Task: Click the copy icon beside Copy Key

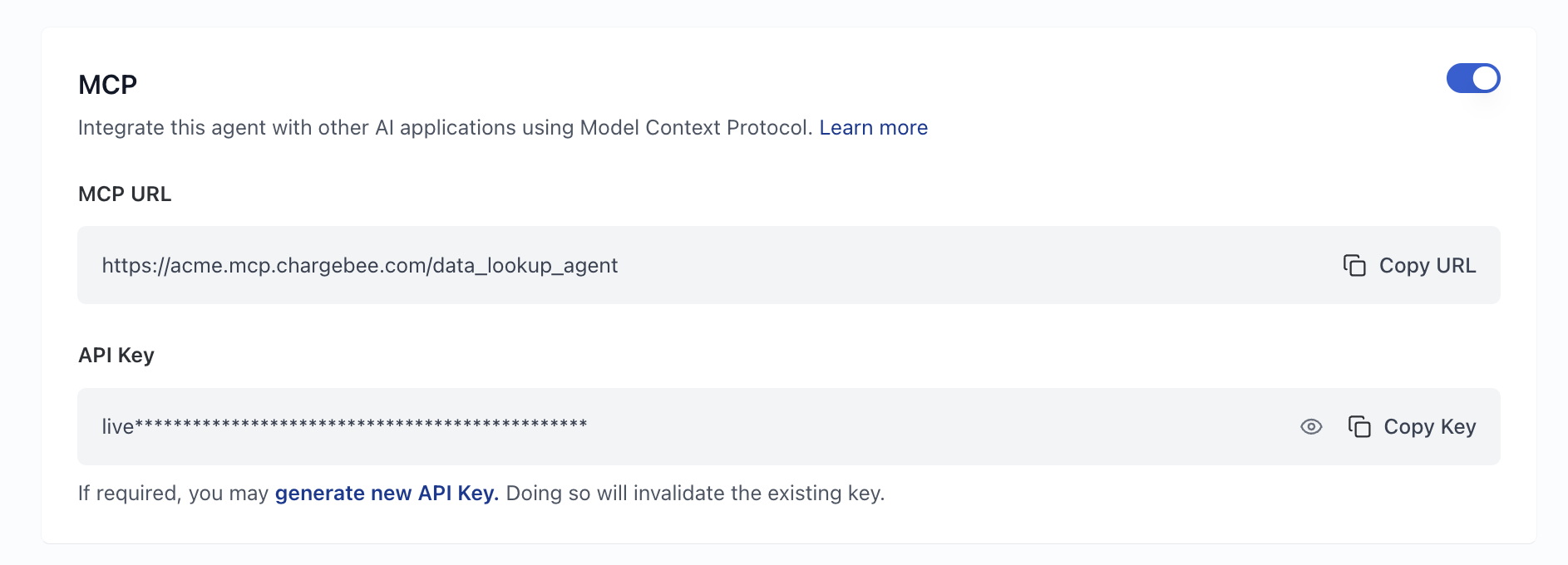Action: [x=1359, y=426]
